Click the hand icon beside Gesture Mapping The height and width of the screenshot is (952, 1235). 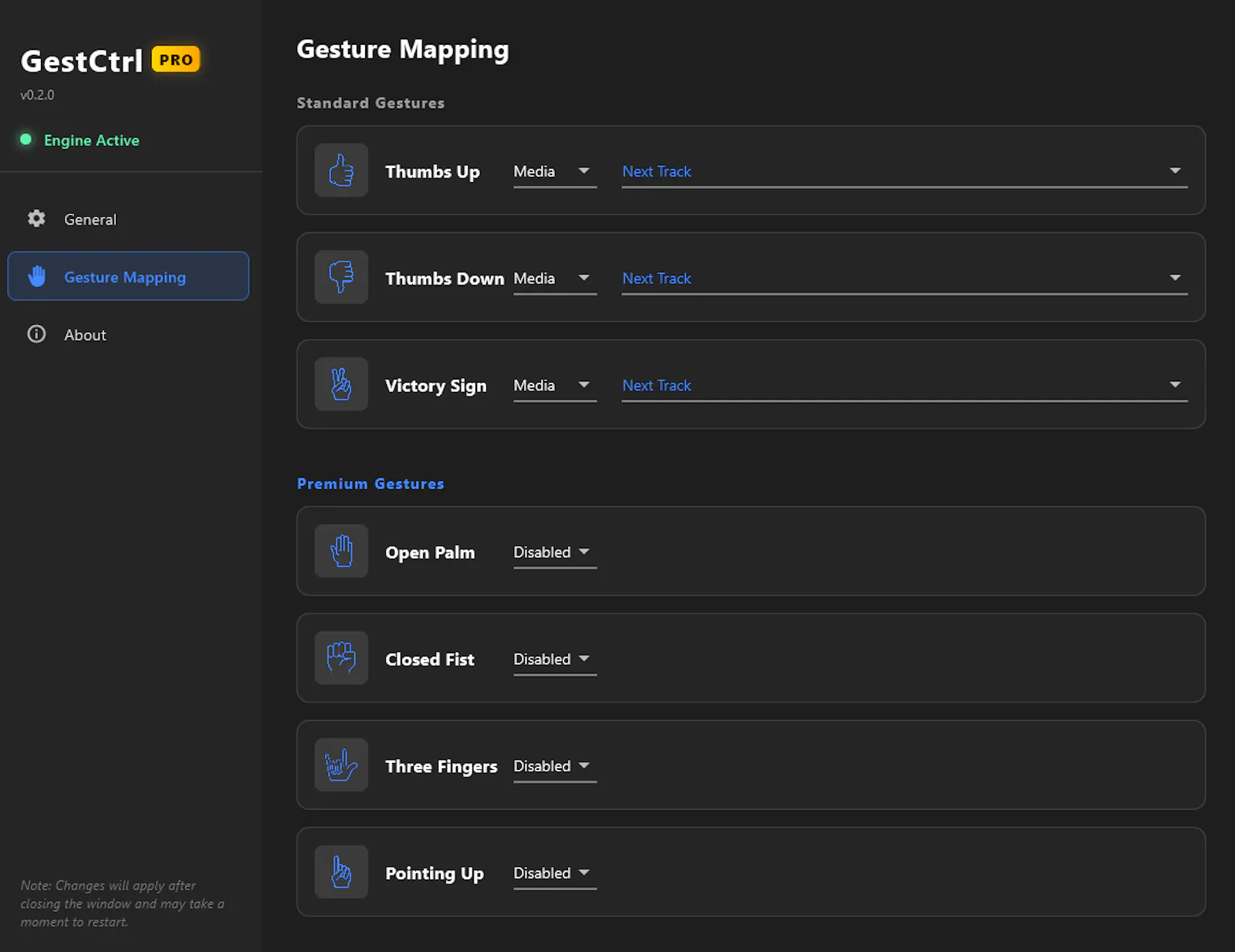[x=37, y=276]
